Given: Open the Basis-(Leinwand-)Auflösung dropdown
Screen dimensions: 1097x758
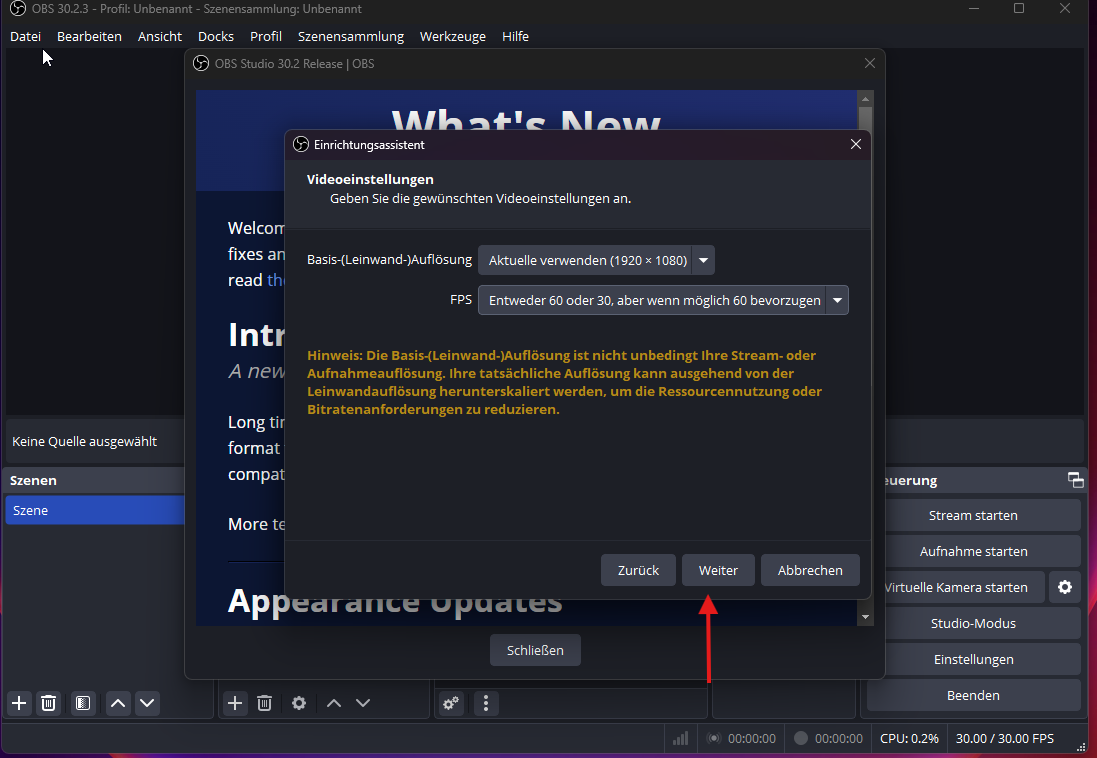Looking at the screenshot, I should click(x=596, y=260).
